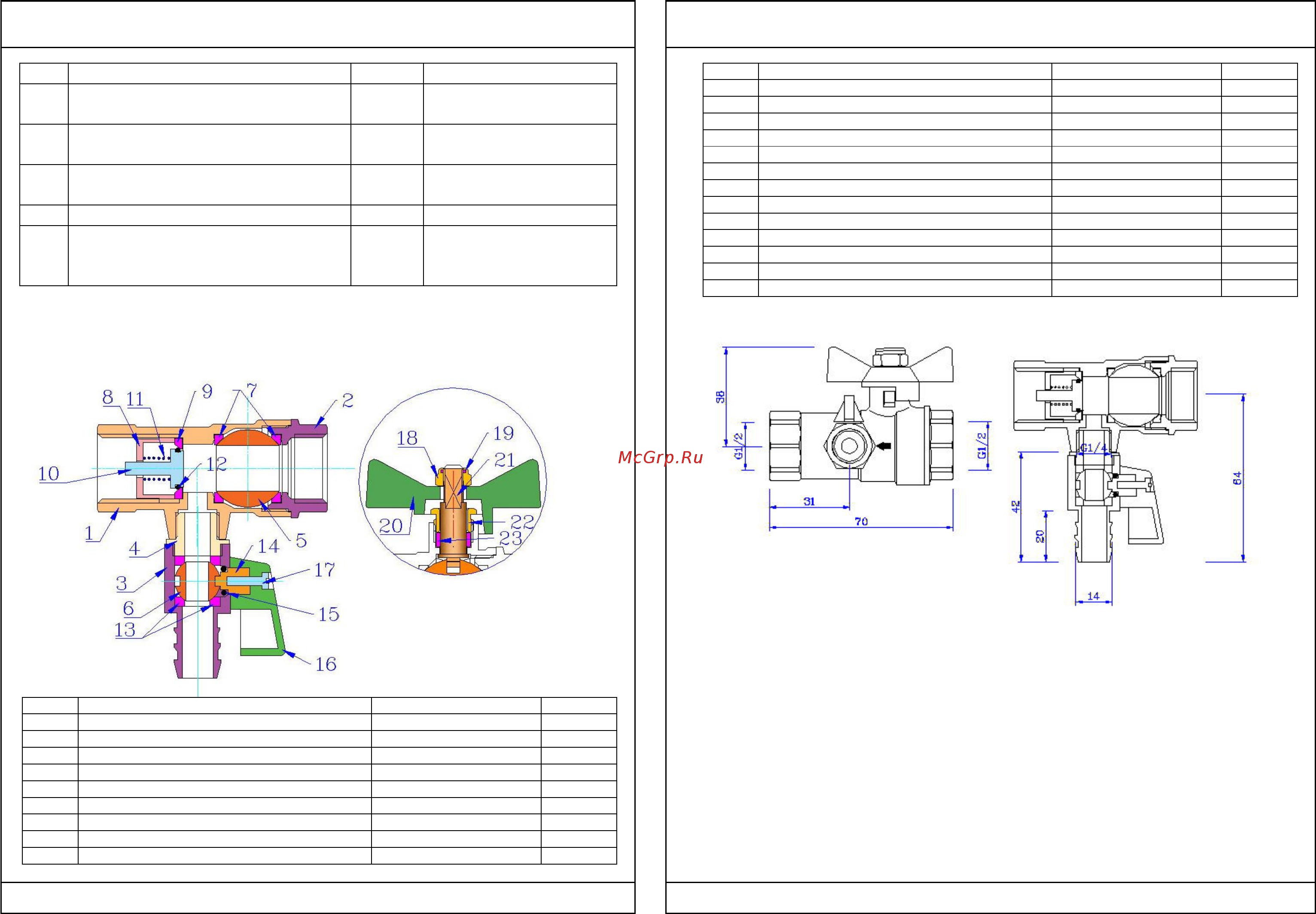Viewport: 1316px width, 914px height.
Task: Click callout number 9 in the section drawing
Action: coord(207,391)
